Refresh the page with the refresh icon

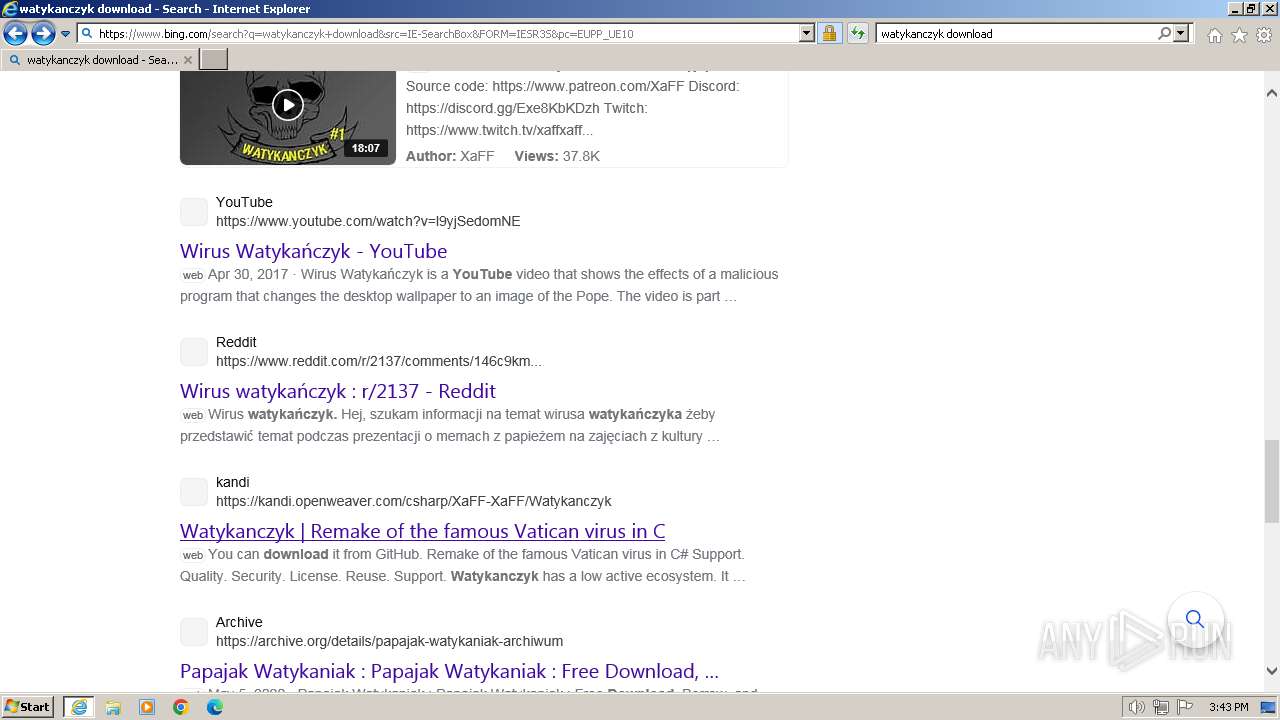857,33
